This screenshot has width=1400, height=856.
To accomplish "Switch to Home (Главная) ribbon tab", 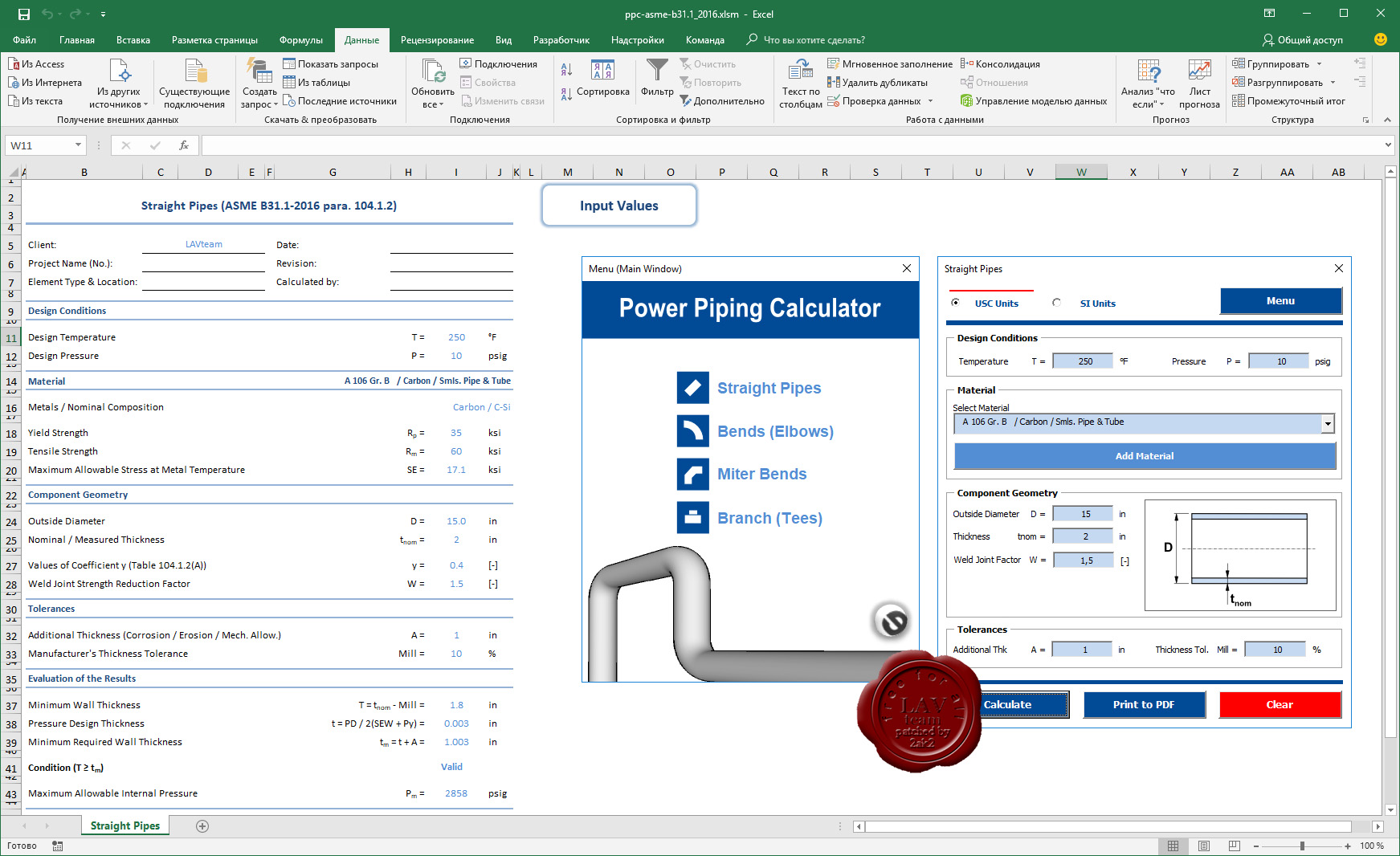I will (x=77, y=40).
